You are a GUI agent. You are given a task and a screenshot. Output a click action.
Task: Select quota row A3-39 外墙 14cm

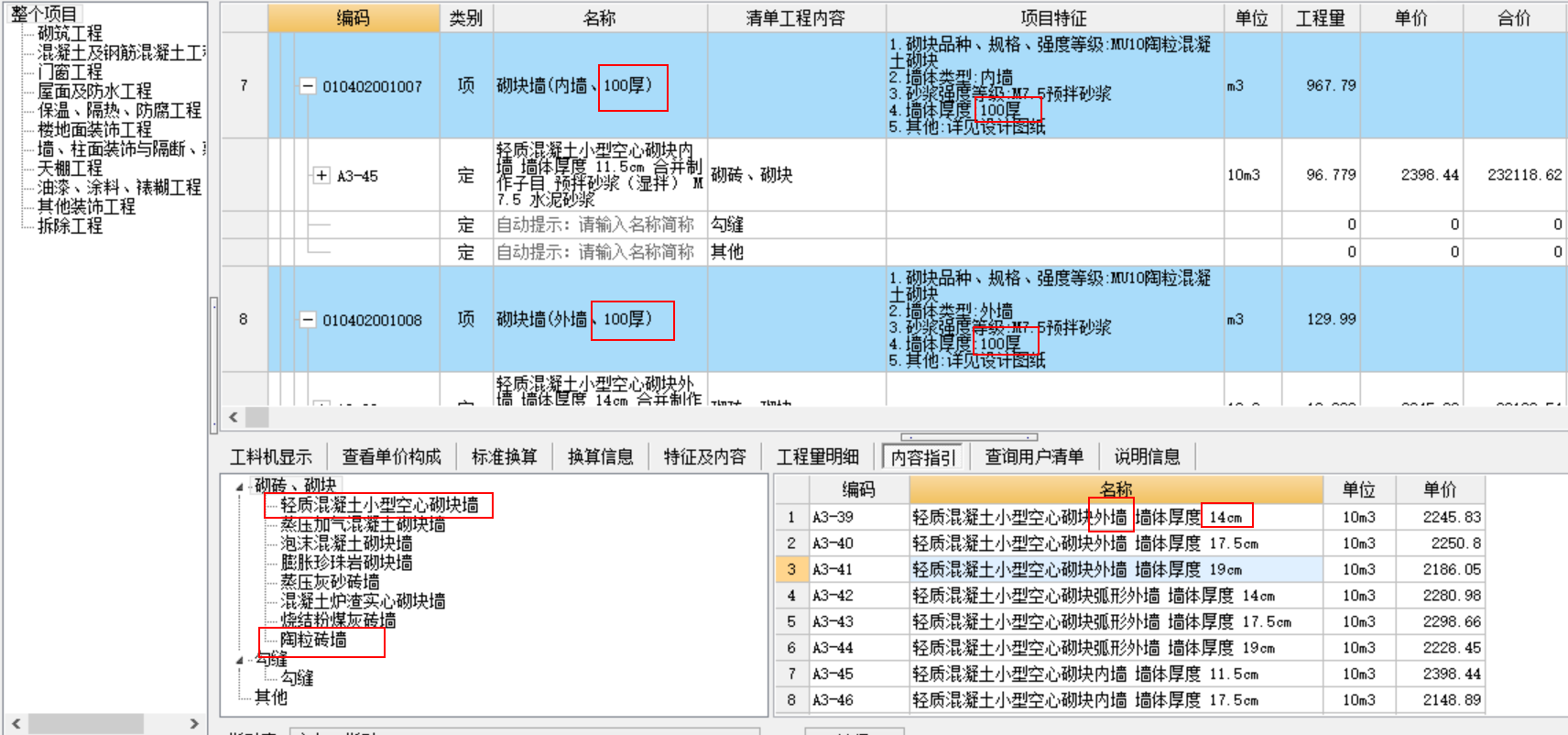click(1129, 518)
